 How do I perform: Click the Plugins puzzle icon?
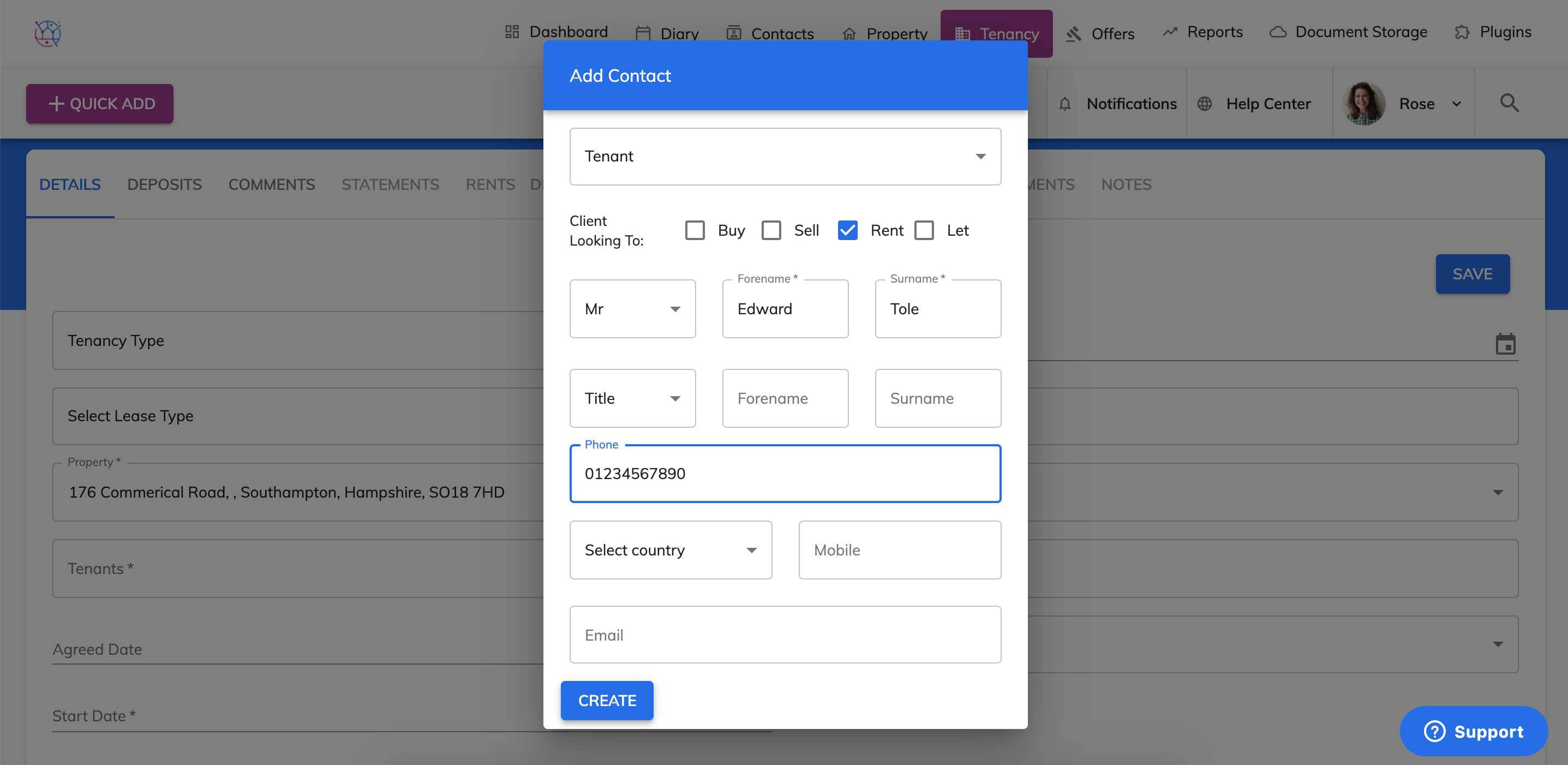[x=1462, y=32]
